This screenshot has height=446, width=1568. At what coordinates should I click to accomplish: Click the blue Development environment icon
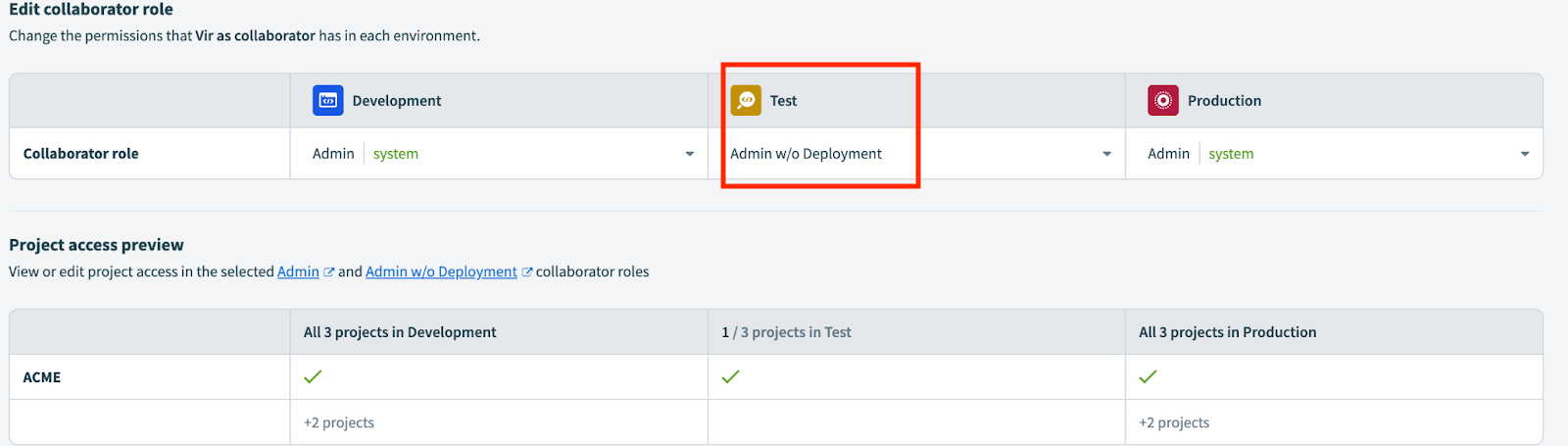pyautogui.click(x=327, y=100)
